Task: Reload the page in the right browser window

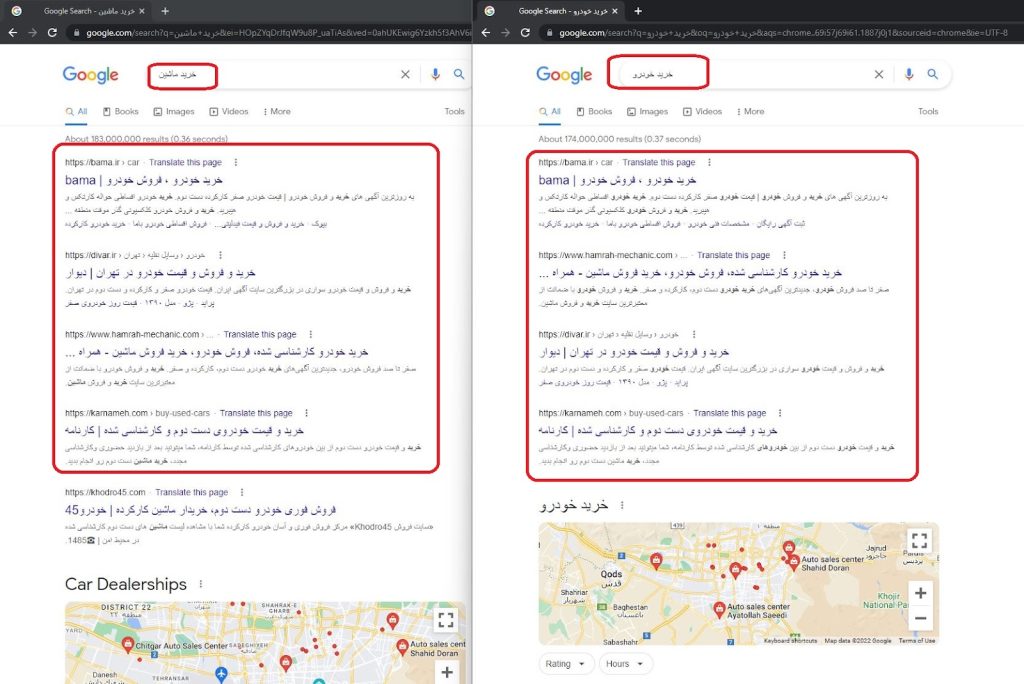Action: (x=525, y=33)
